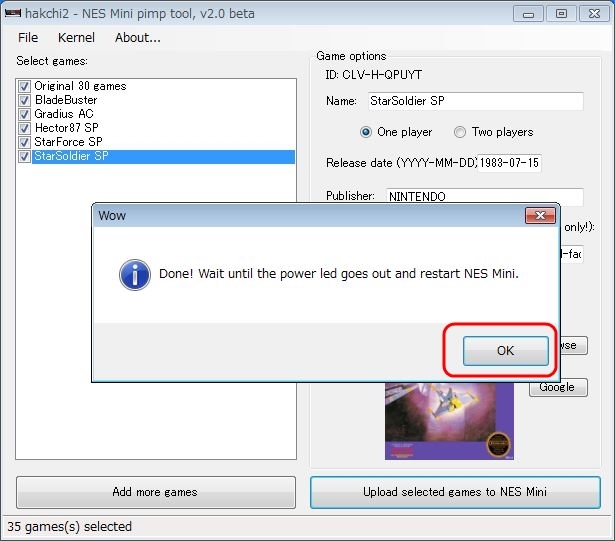
Task: Uncheck StarSoldier SP checkbox
Action: pyautogui.click(x=24, y=156)
